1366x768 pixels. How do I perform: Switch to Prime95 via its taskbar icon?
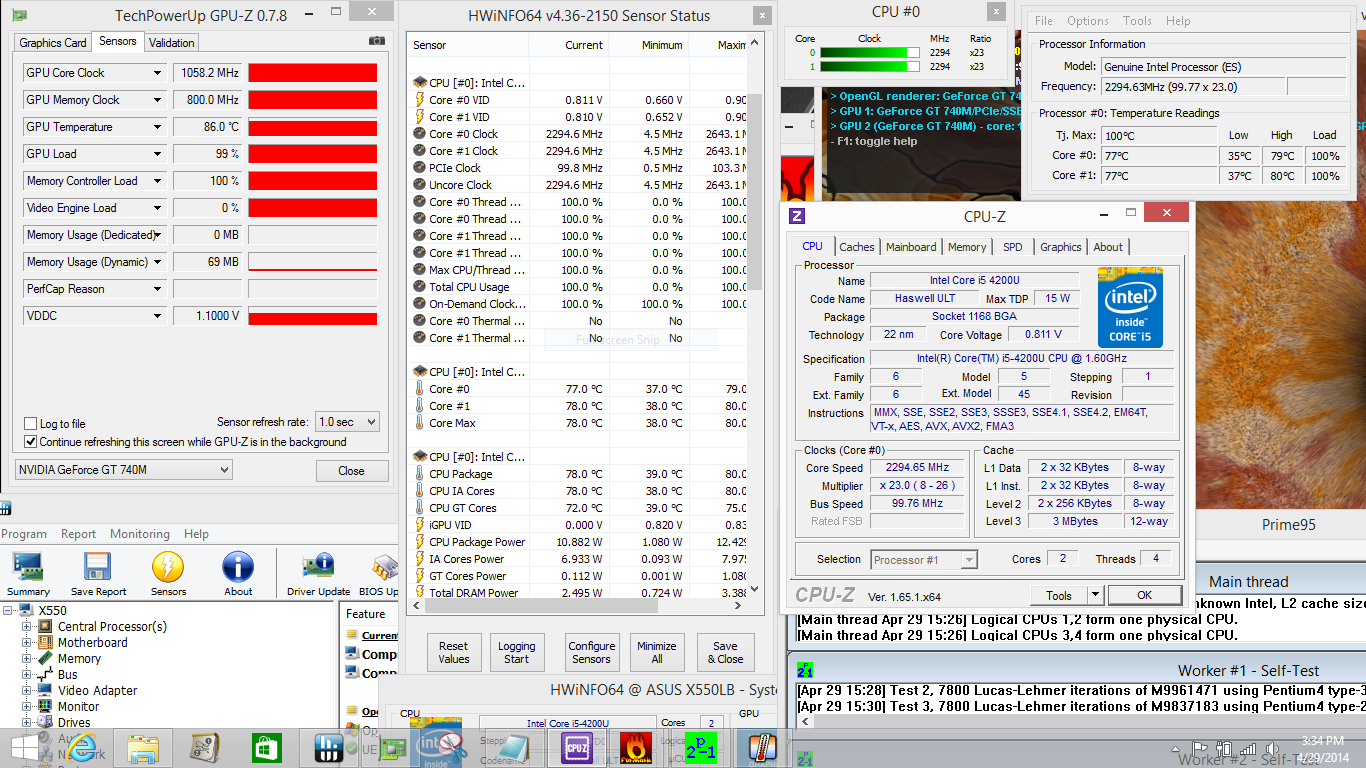coord(699,746)
